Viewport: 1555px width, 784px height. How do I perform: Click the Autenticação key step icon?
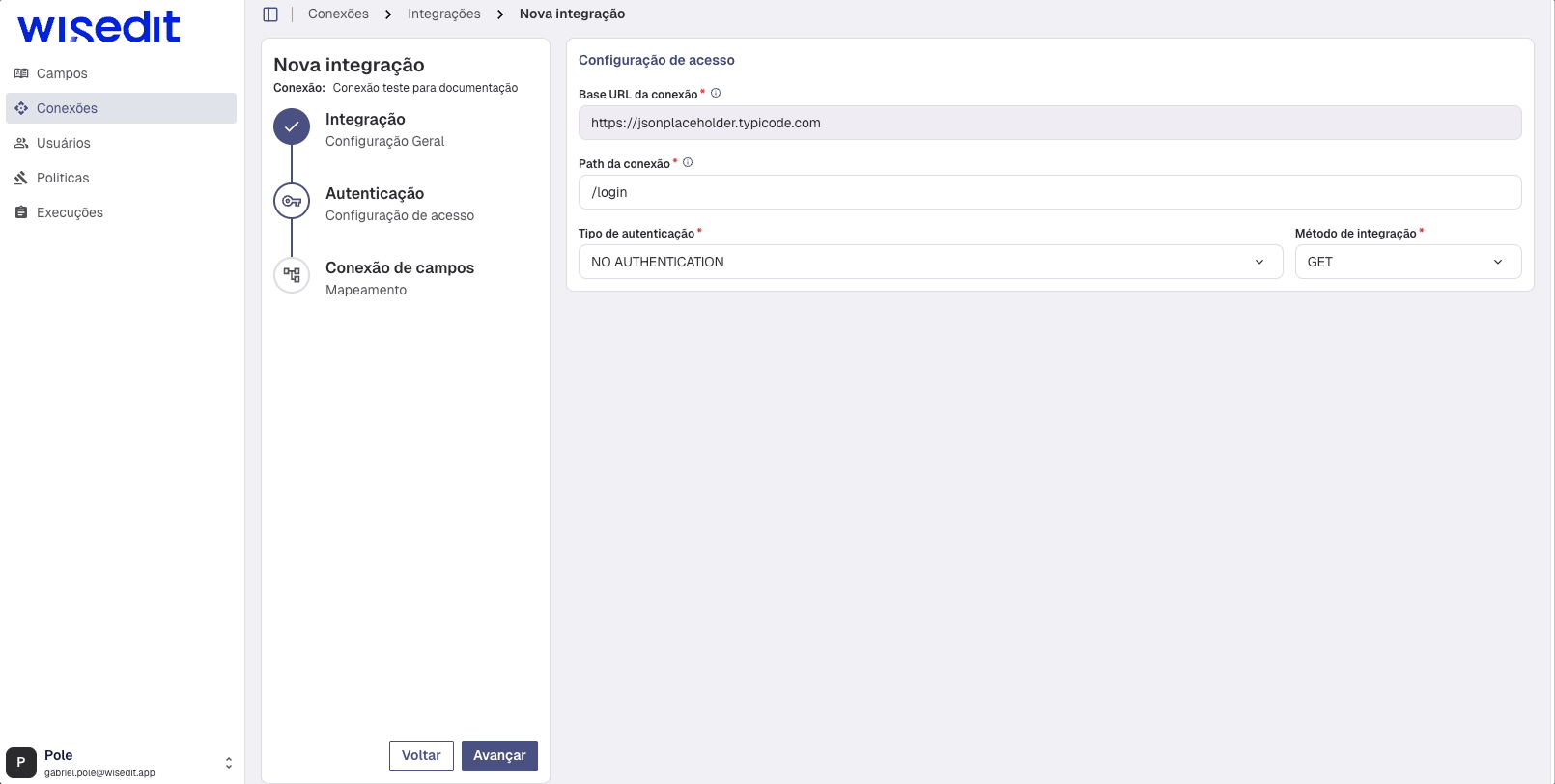tap(292, 201)
